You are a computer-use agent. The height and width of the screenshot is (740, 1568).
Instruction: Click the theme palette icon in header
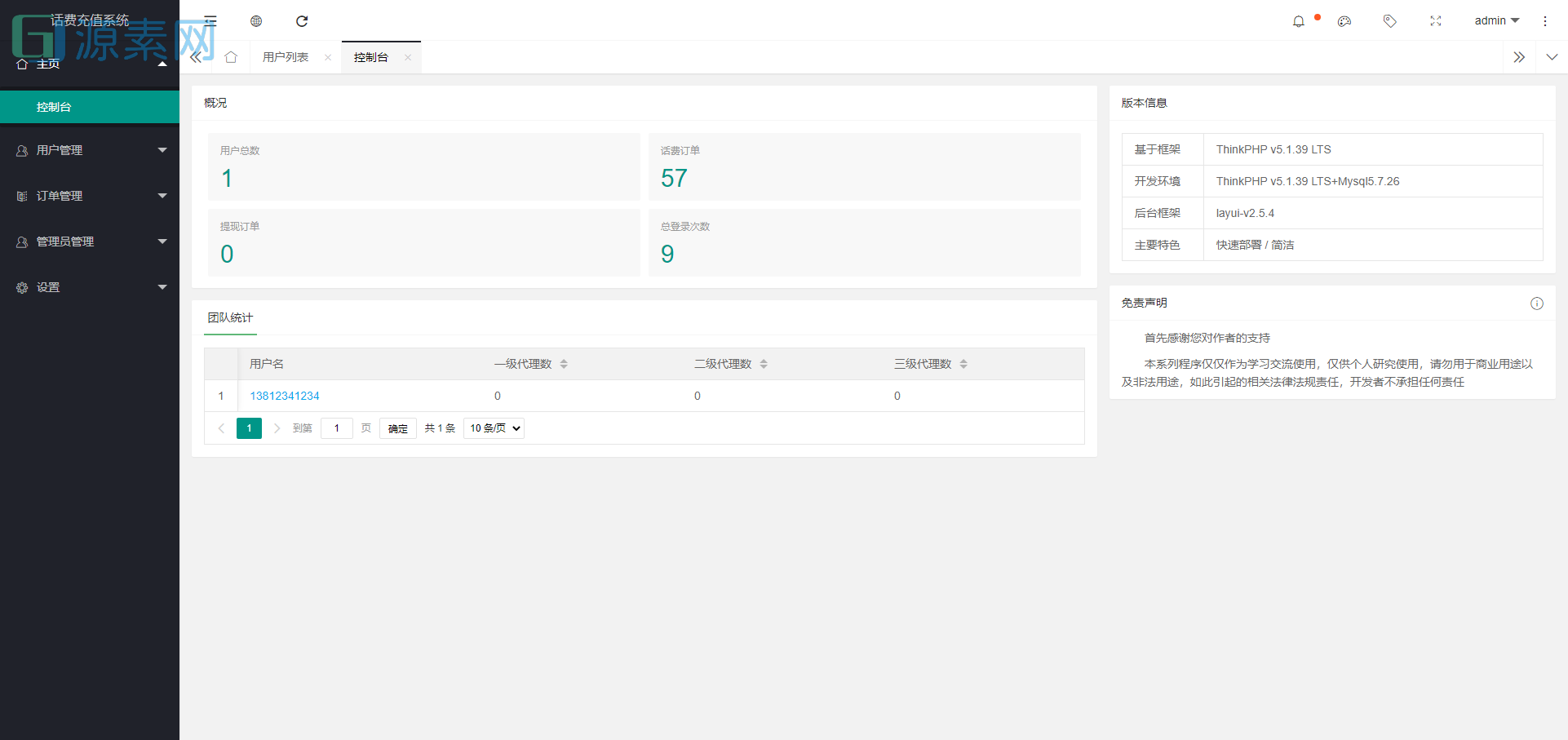click(1344, 21)
